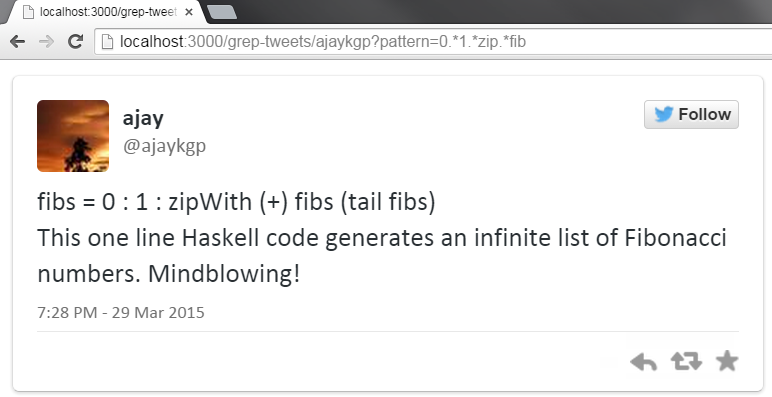Reload the page with refresh icon
772x397 pixels.
pyautogui.click(x=75, y=41)
